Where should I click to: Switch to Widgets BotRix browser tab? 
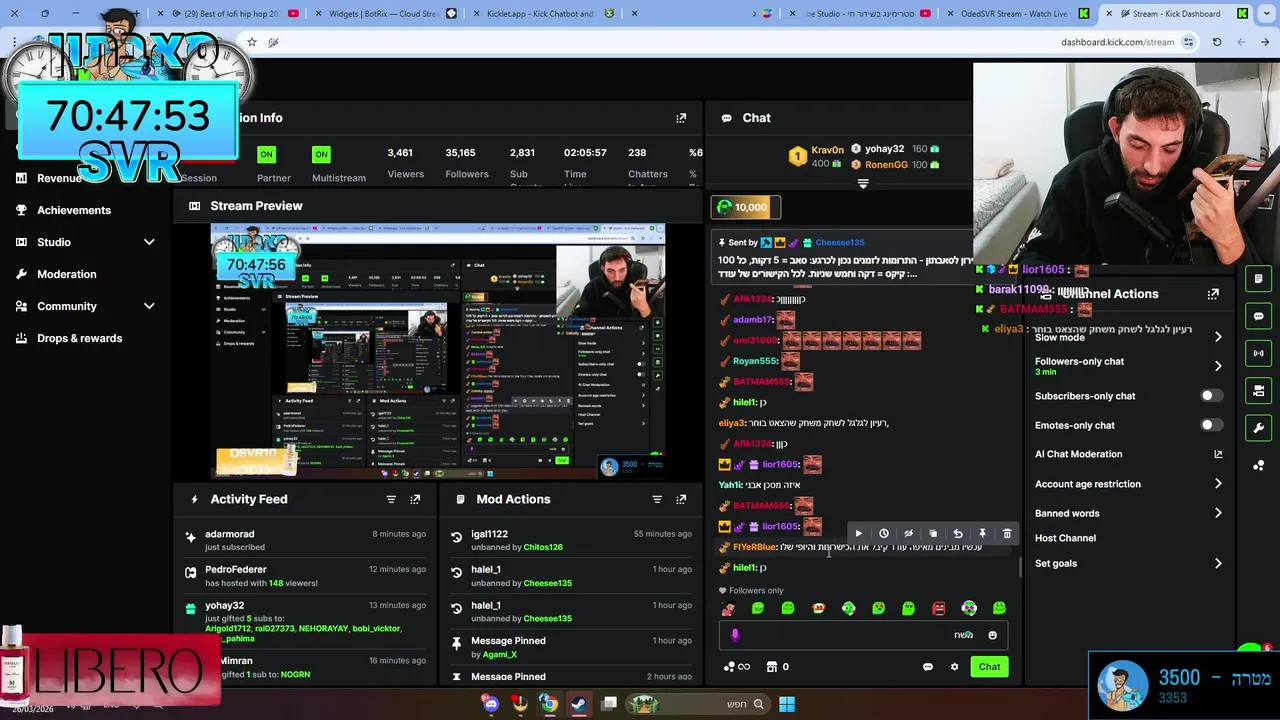(385, 14)
